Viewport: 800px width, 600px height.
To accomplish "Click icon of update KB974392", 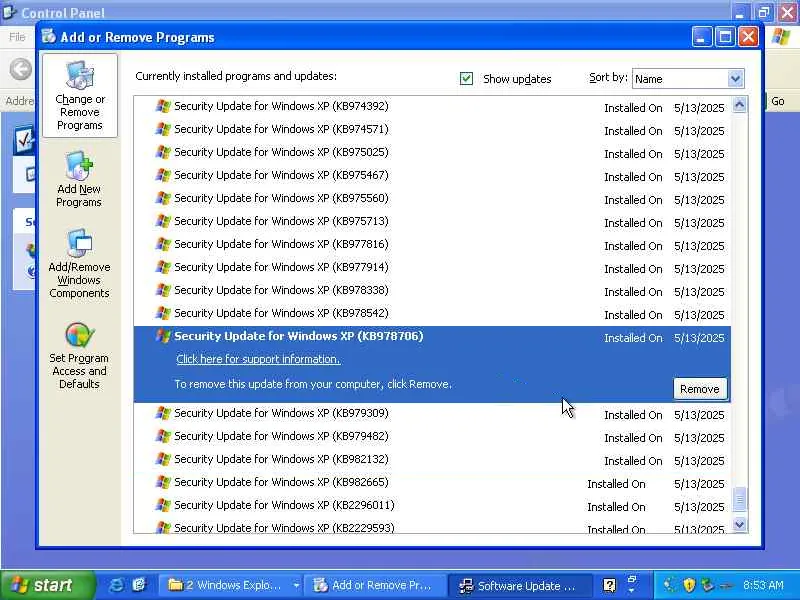I will (163, 106).
